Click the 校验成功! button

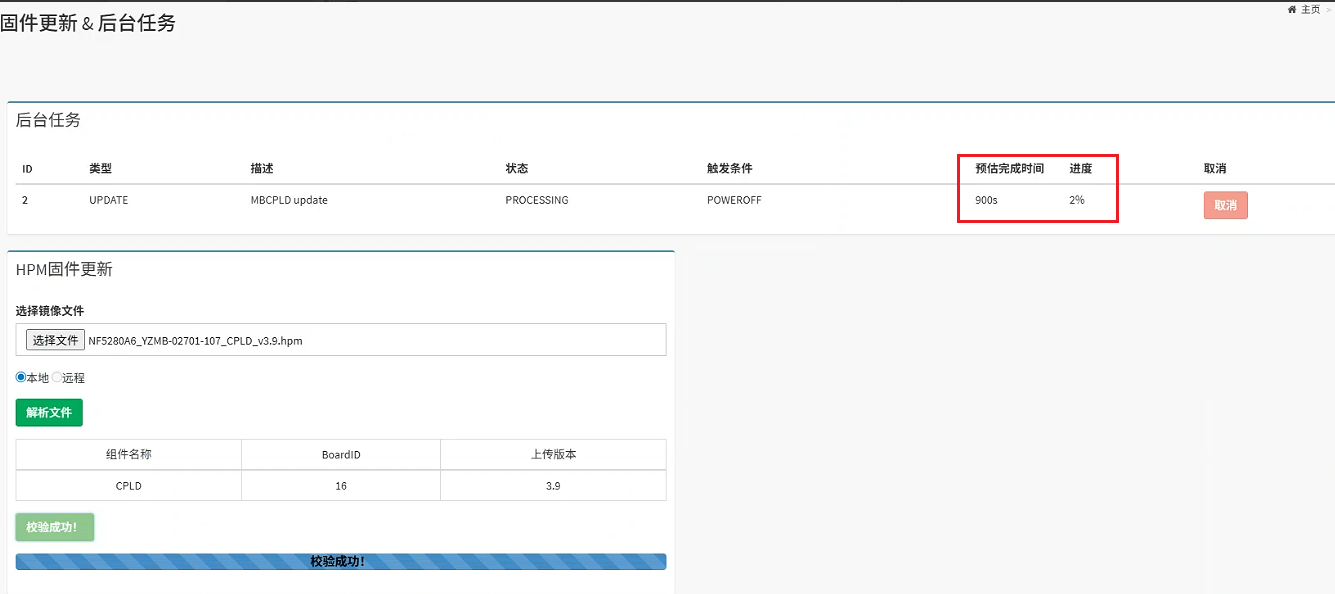(x=55, y=527)
